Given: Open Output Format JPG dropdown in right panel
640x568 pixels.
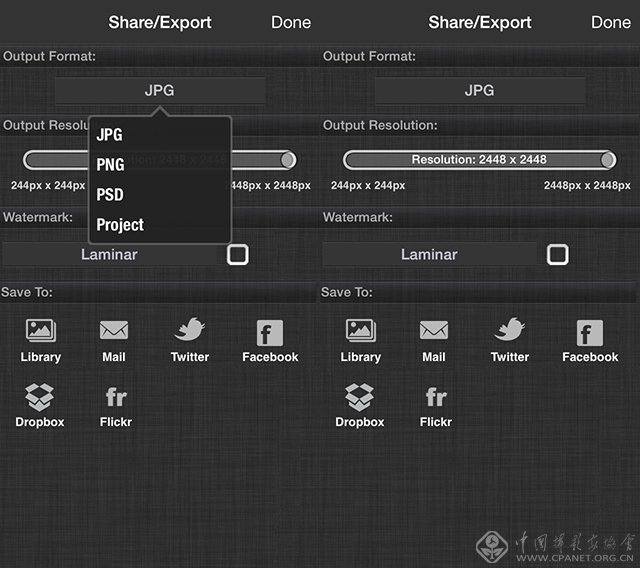Looking at the screenshot, I should point(480,90).
